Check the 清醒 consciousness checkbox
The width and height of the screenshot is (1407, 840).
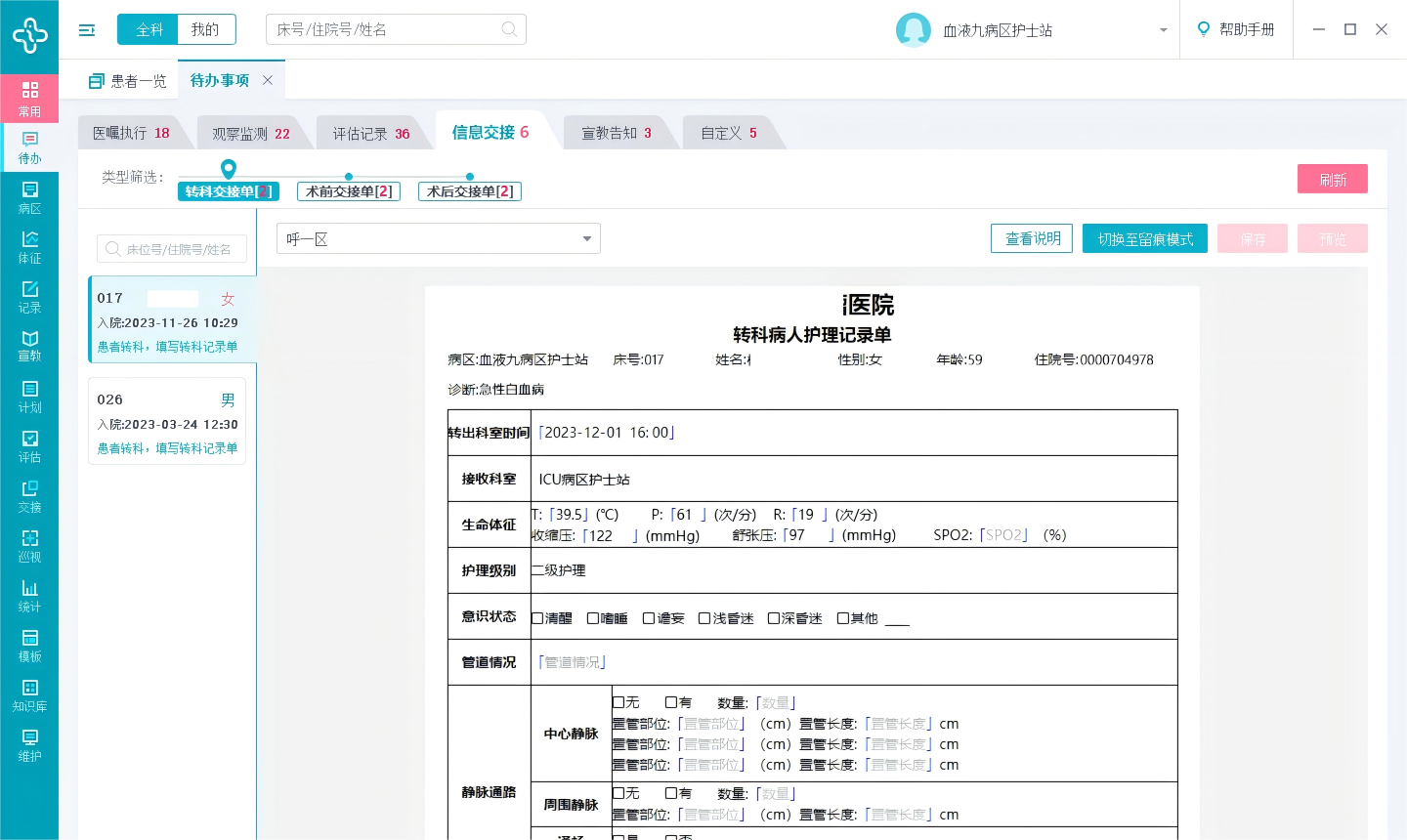point(537,618)
